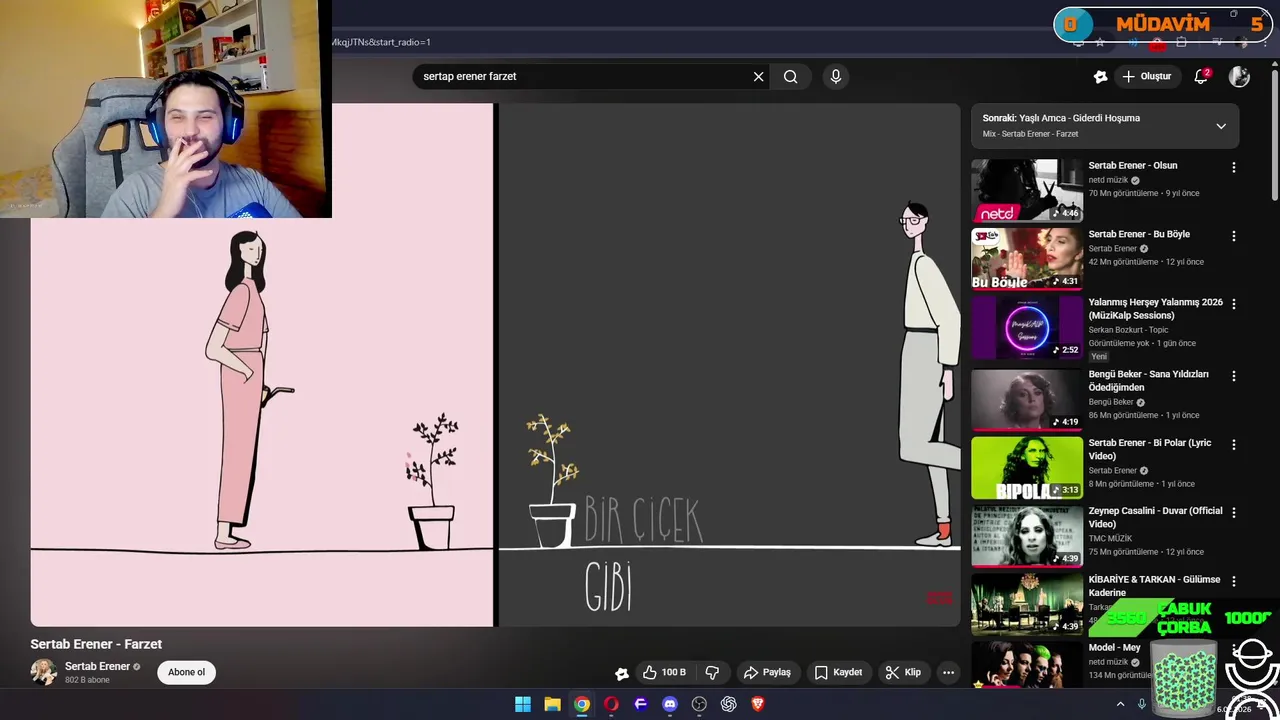1280x720 pixels.
Task: Open options menu for Zeynep Casalini - Duvar
Action: [1233, 512]
